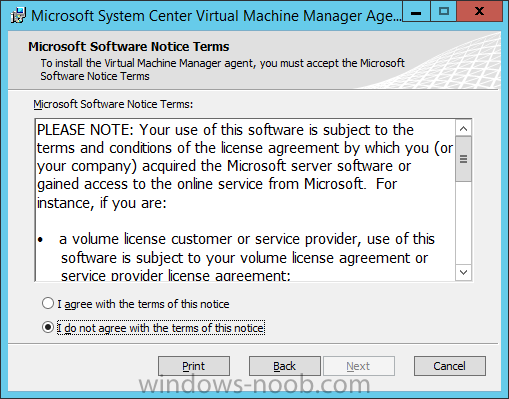The width and height of the screenshot is (509, 399).
Task: Click the installer icon in title bar
Action: [18, 15]
